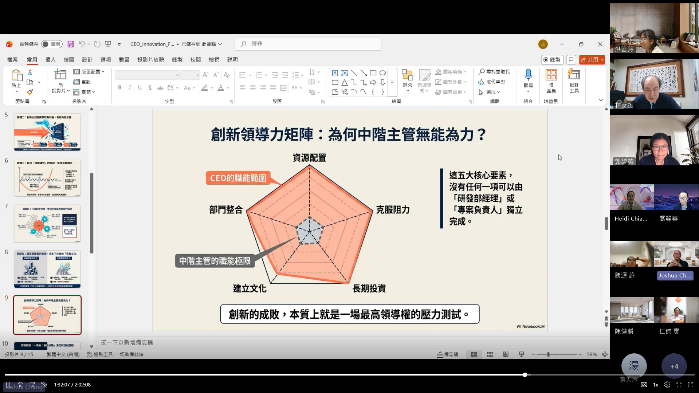Click the Increase Font Size icon
This screenshot has width=699, height=393.
[206, 75]
